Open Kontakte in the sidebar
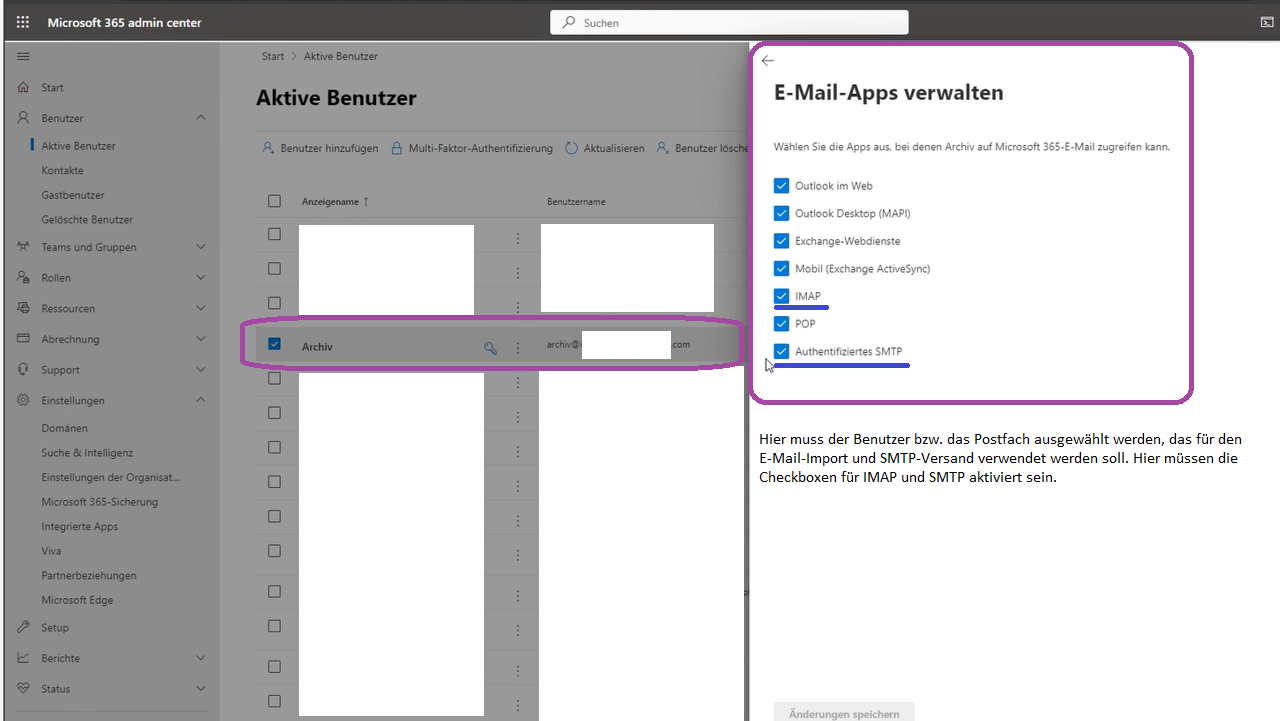Image resolution: width=1280 pixels, height=721 pixels. click(63, 171)
